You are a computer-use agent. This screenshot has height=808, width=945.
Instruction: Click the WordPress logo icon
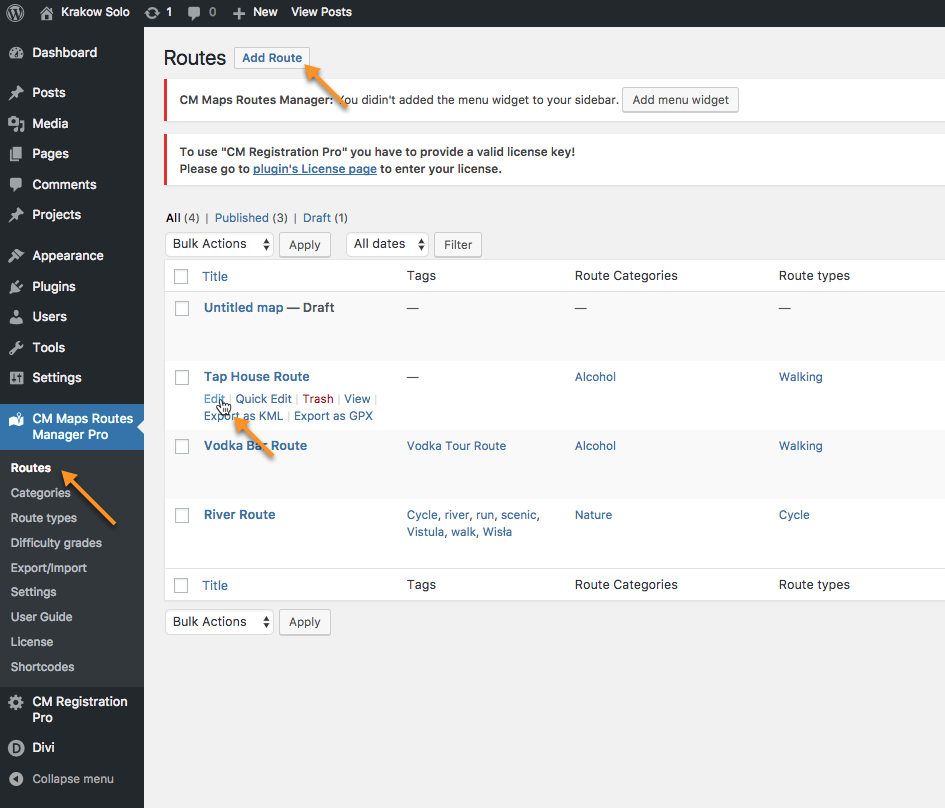click(x=15, y=13)
